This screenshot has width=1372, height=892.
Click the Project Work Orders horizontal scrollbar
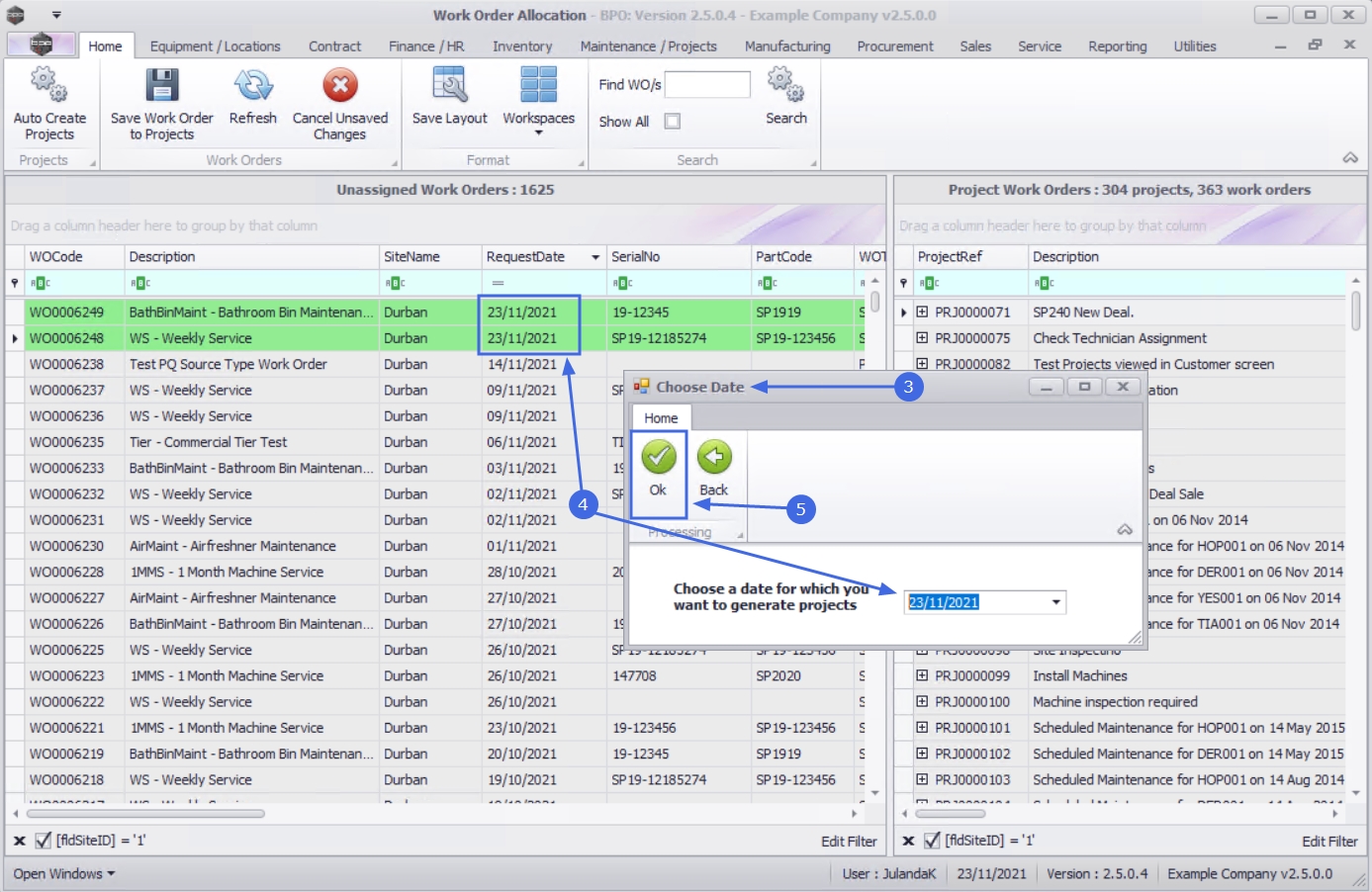tap(951, 814)
